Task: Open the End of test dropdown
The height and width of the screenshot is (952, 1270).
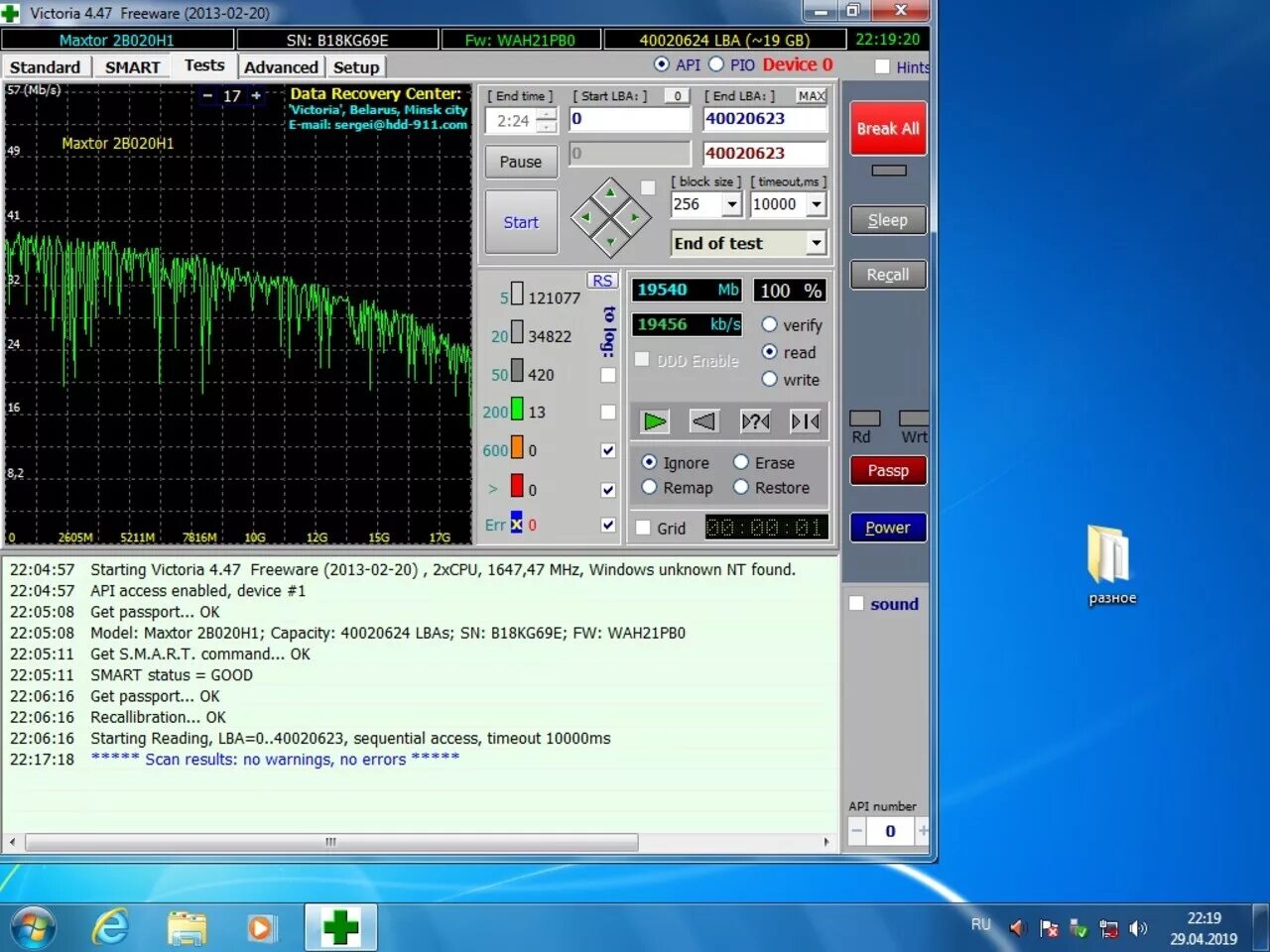Action: 817,243
